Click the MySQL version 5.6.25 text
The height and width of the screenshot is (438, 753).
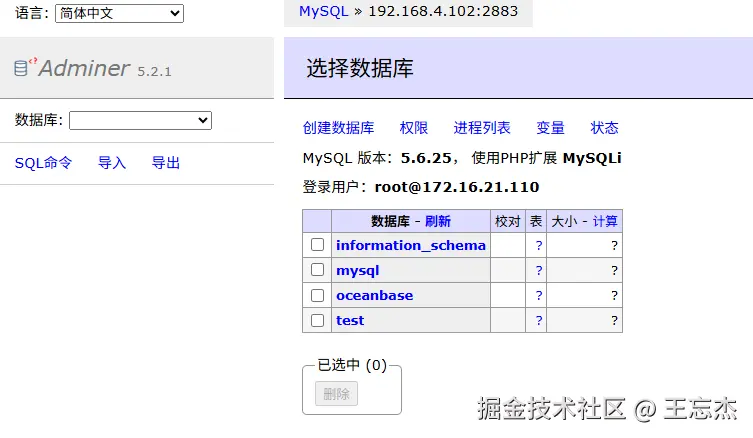tap(426, 158)
